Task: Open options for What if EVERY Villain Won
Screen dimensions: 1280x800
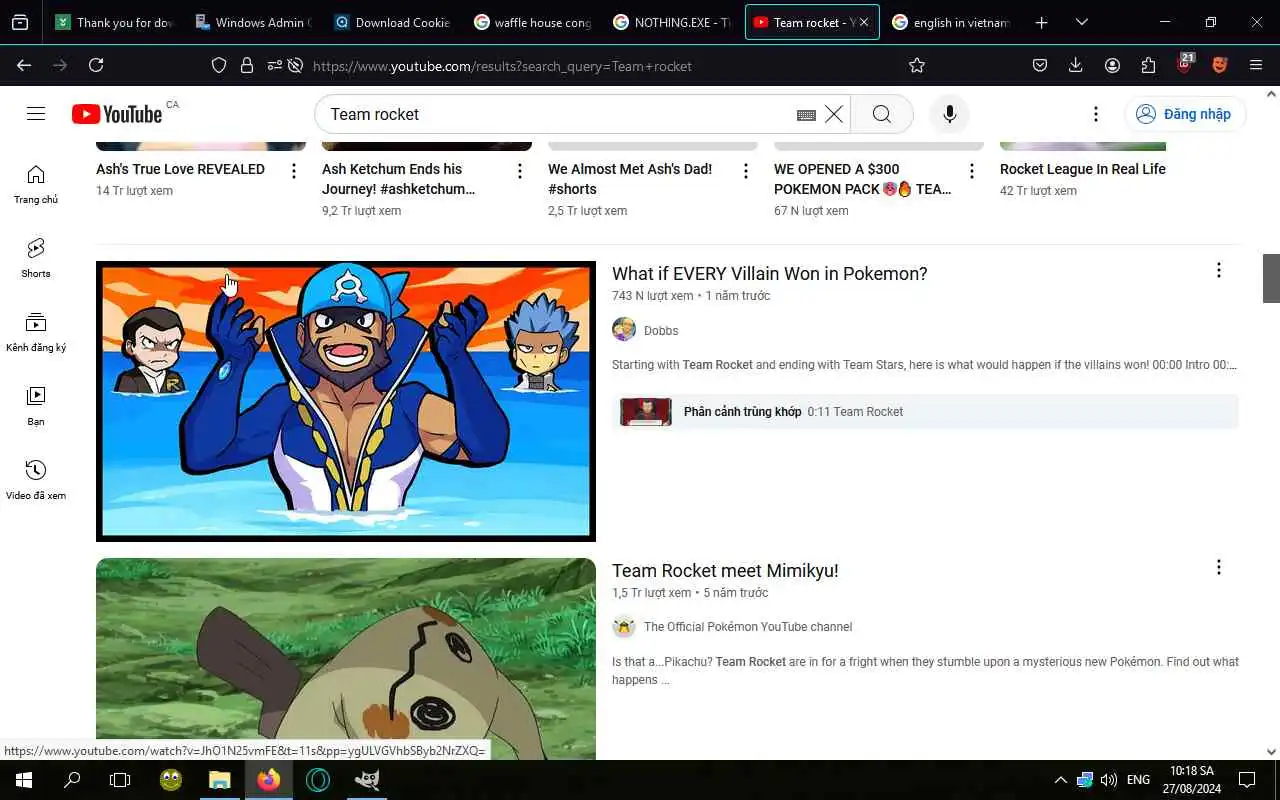Action: 1218,270
